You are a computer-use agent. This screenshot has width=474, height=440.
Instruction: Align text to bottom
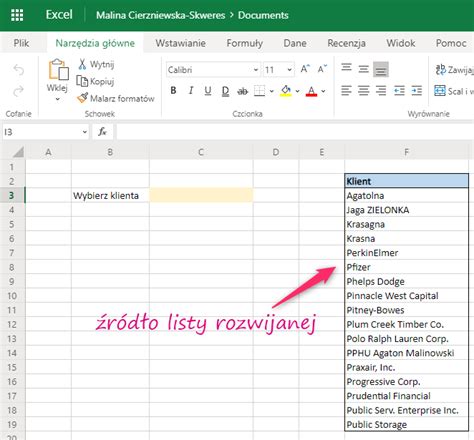tap(381, 69)
